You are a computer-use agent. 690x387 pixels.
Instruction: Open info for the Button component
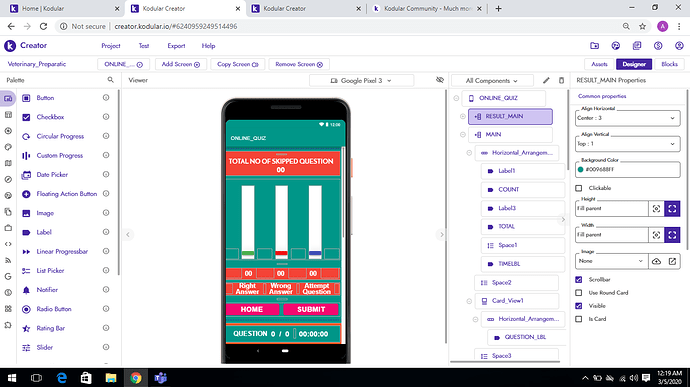tap(106, 98)
